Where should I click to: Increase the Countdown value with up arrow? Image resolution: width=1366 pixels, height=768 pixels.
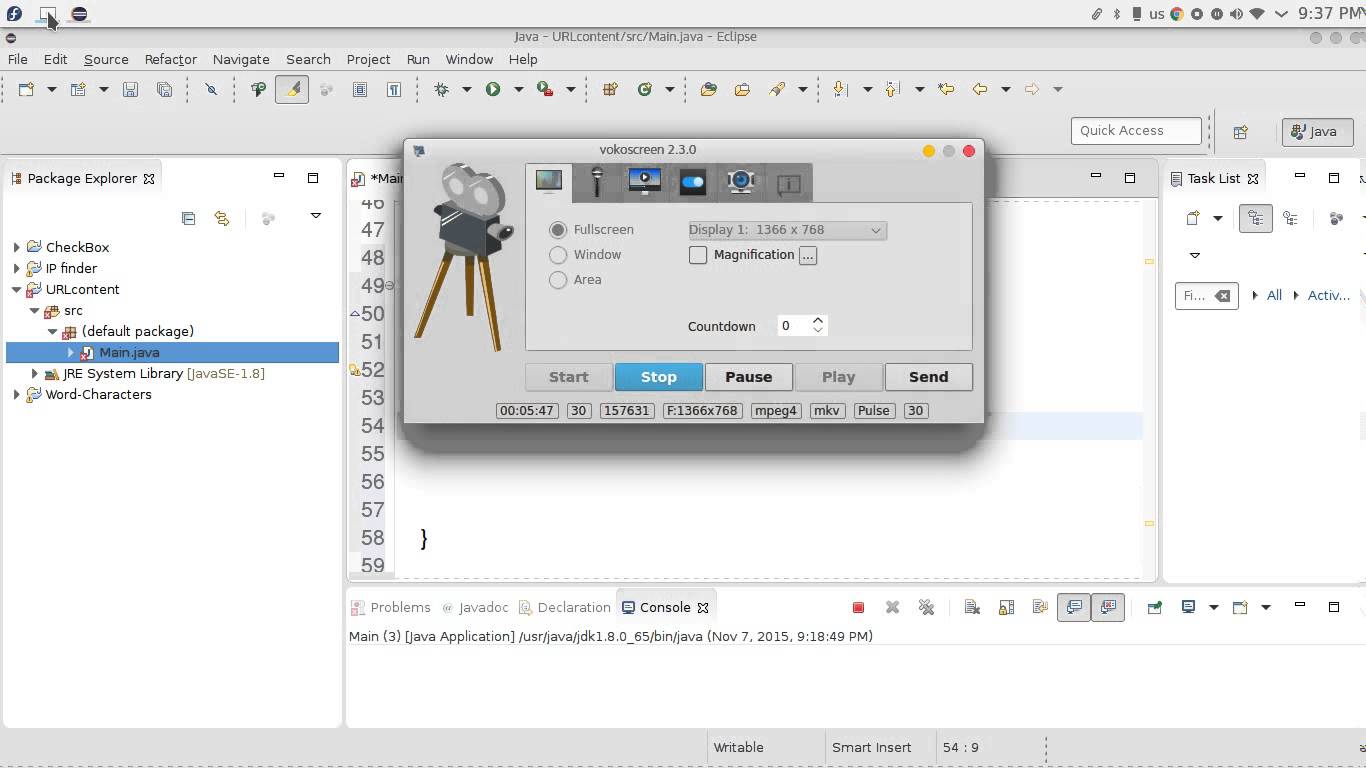pos(818,320)
